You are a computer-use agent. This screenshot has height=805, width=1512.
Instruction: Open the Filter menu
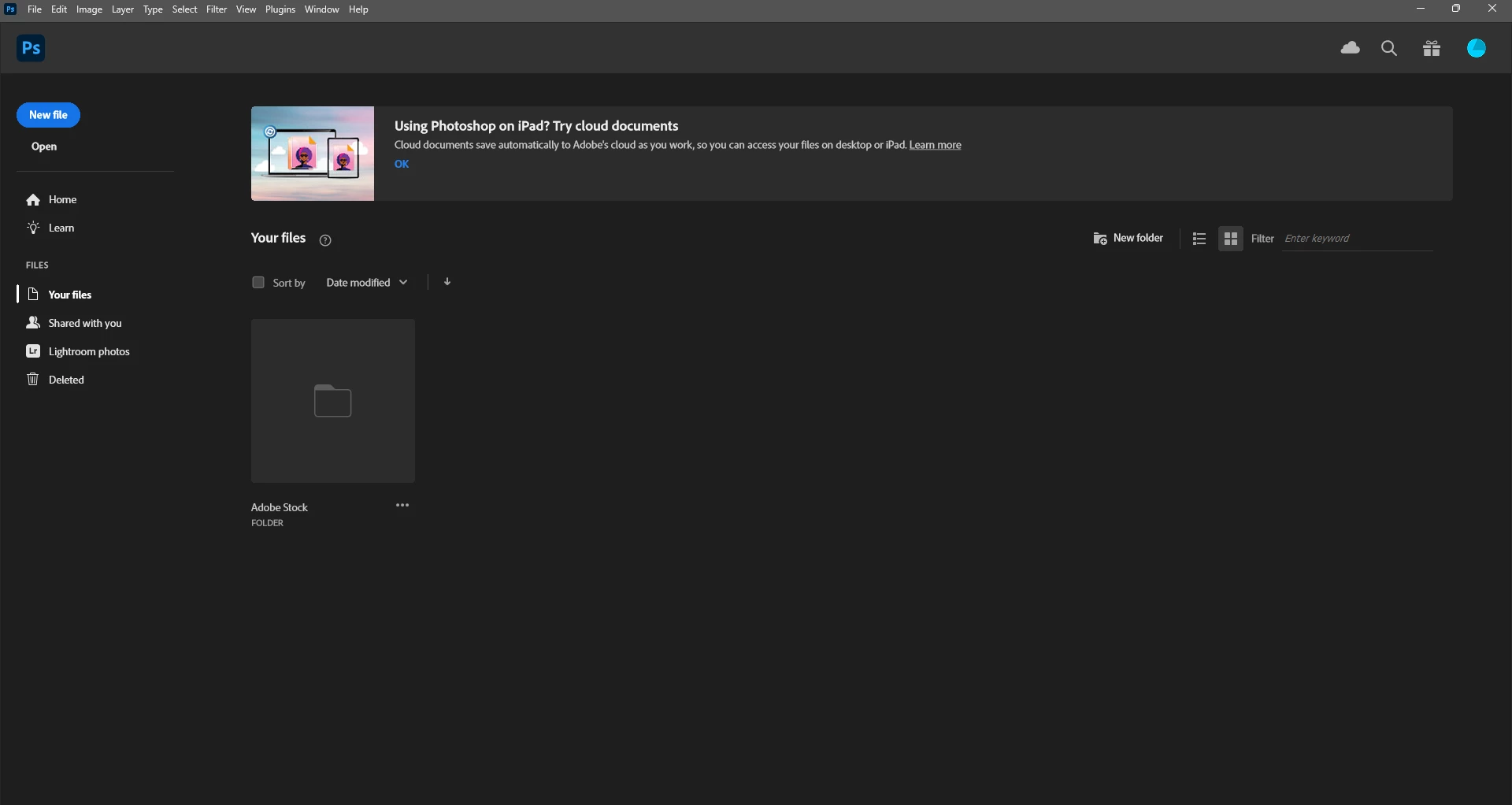click(x=217, y=9)
